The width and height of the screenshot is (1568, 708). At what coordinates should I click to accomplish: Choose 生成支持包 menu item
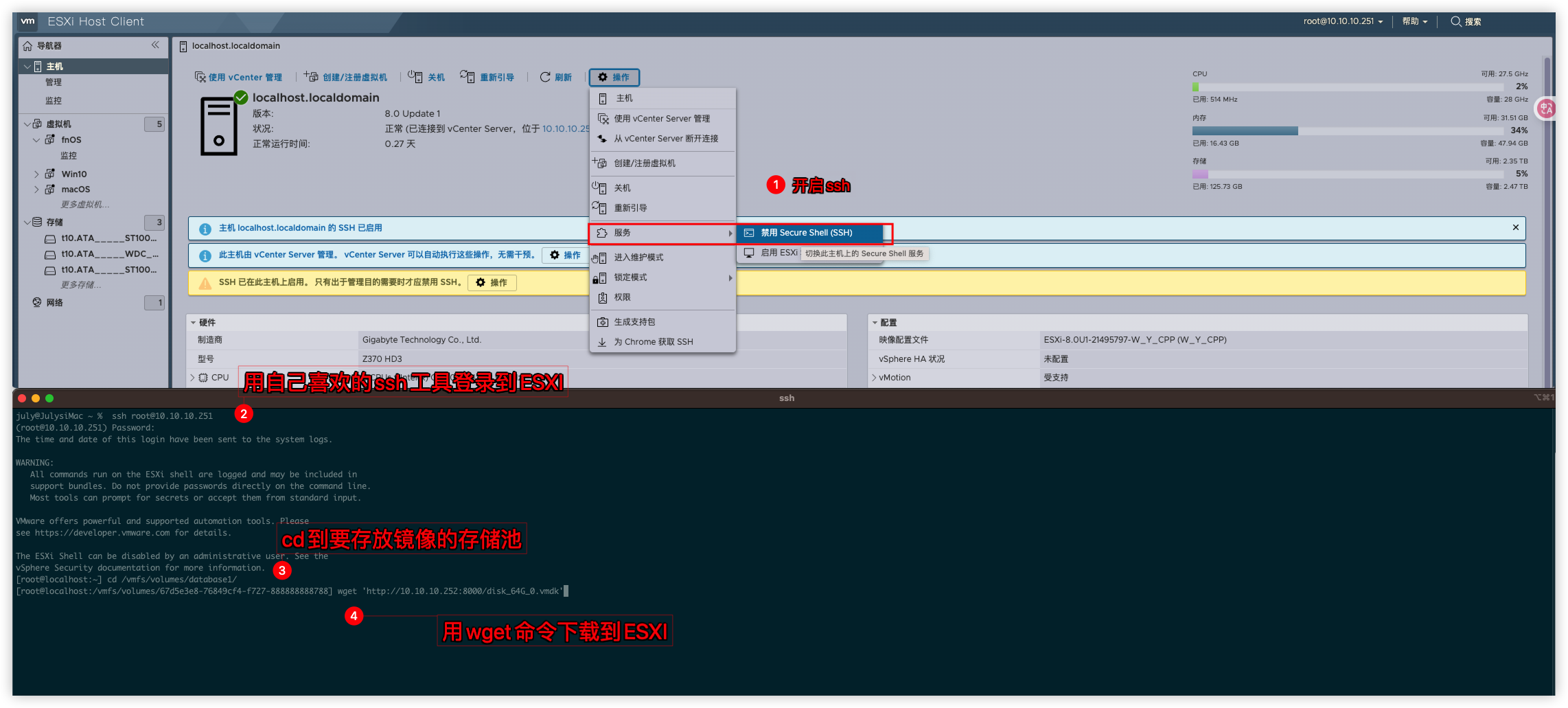pyautogui.click(x=662, y=322)
